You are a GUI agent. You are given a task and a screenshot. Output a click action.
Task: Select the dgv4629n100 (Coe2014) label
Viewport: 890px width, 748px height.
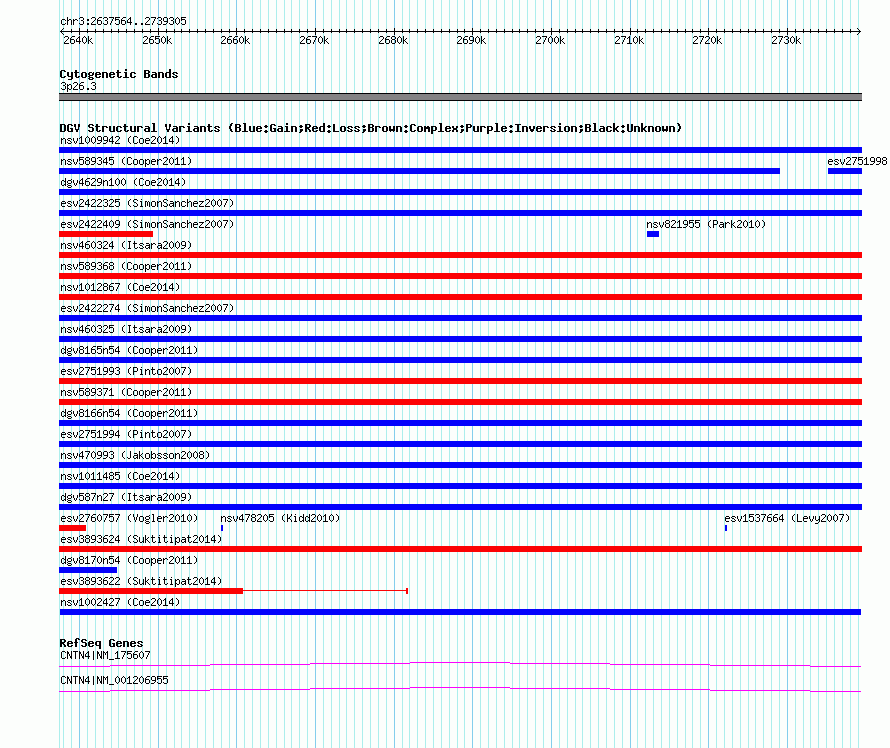(x=123, y=182)
